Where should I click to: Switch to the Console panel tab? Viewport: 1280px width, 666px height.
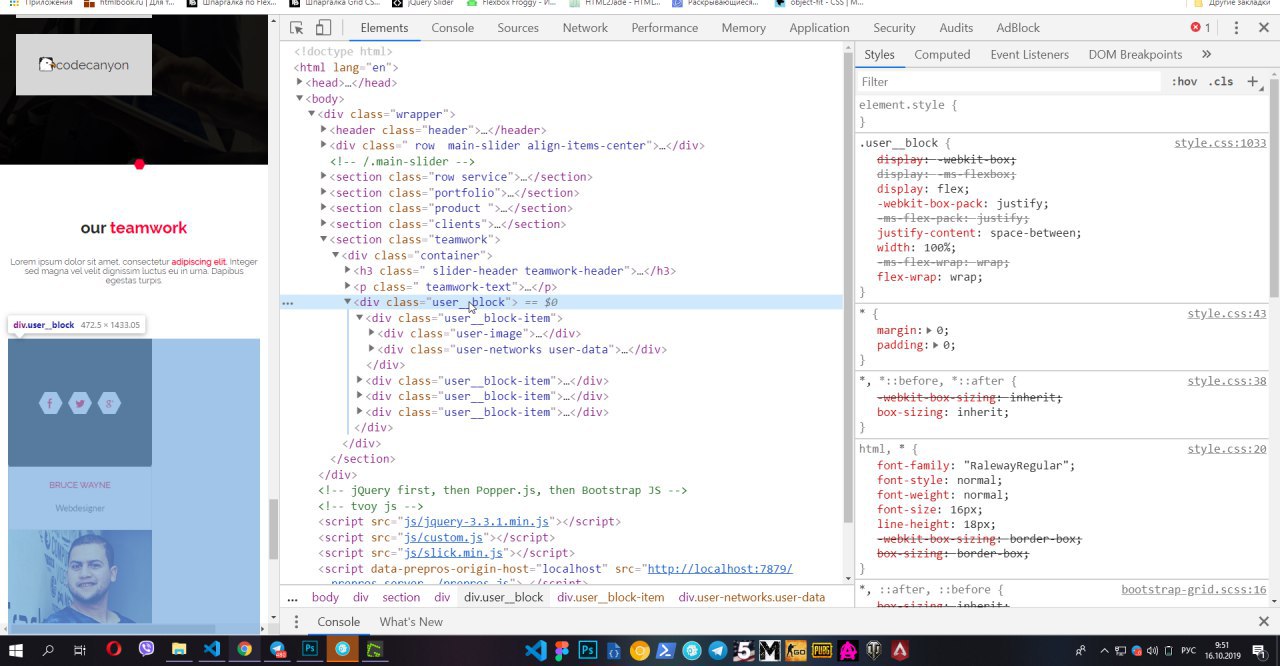pos(453,28)
